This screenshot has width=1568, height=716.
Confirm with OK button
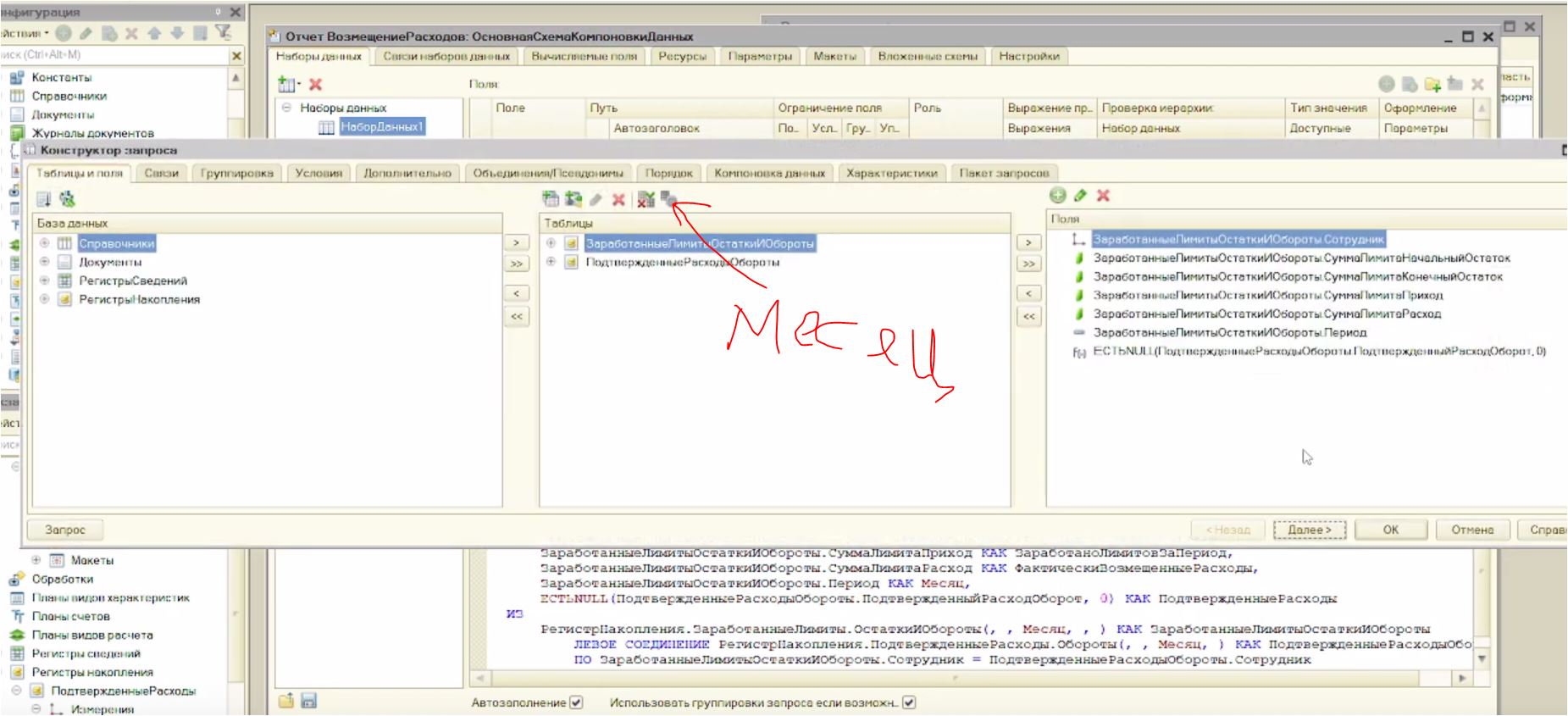[1391, 530]
